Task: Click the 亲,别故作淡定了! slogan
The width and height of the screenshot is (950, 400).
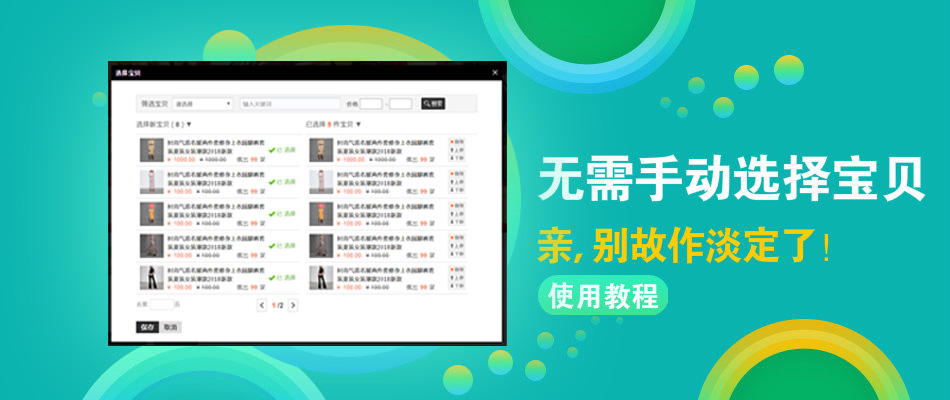Action: (684, 245)
